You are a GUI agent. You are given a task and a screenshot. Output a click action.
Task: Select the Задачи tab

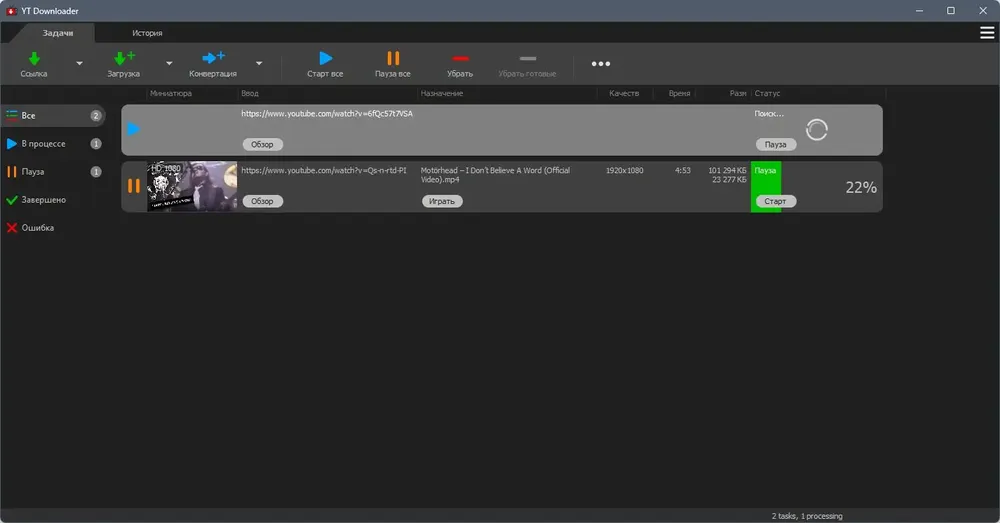click(58, 33)
